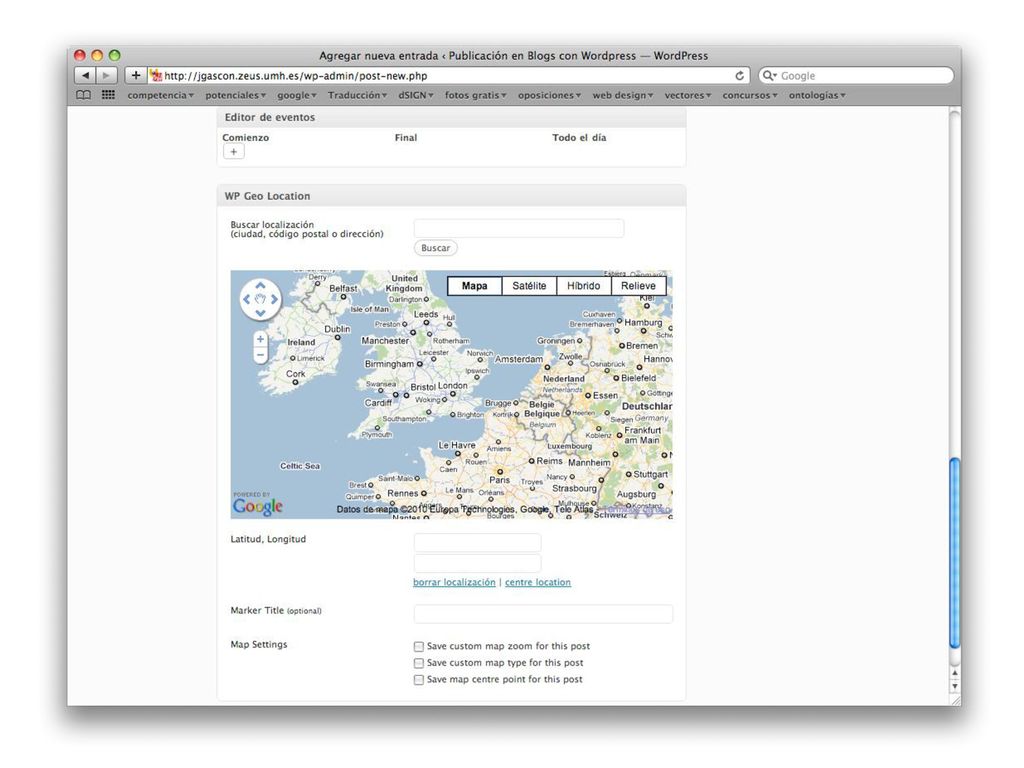Image resolution: width=1024 pixels, height=768 pixels.
Task: Go forward with the browser forward arrow
Action: [106, 76]
